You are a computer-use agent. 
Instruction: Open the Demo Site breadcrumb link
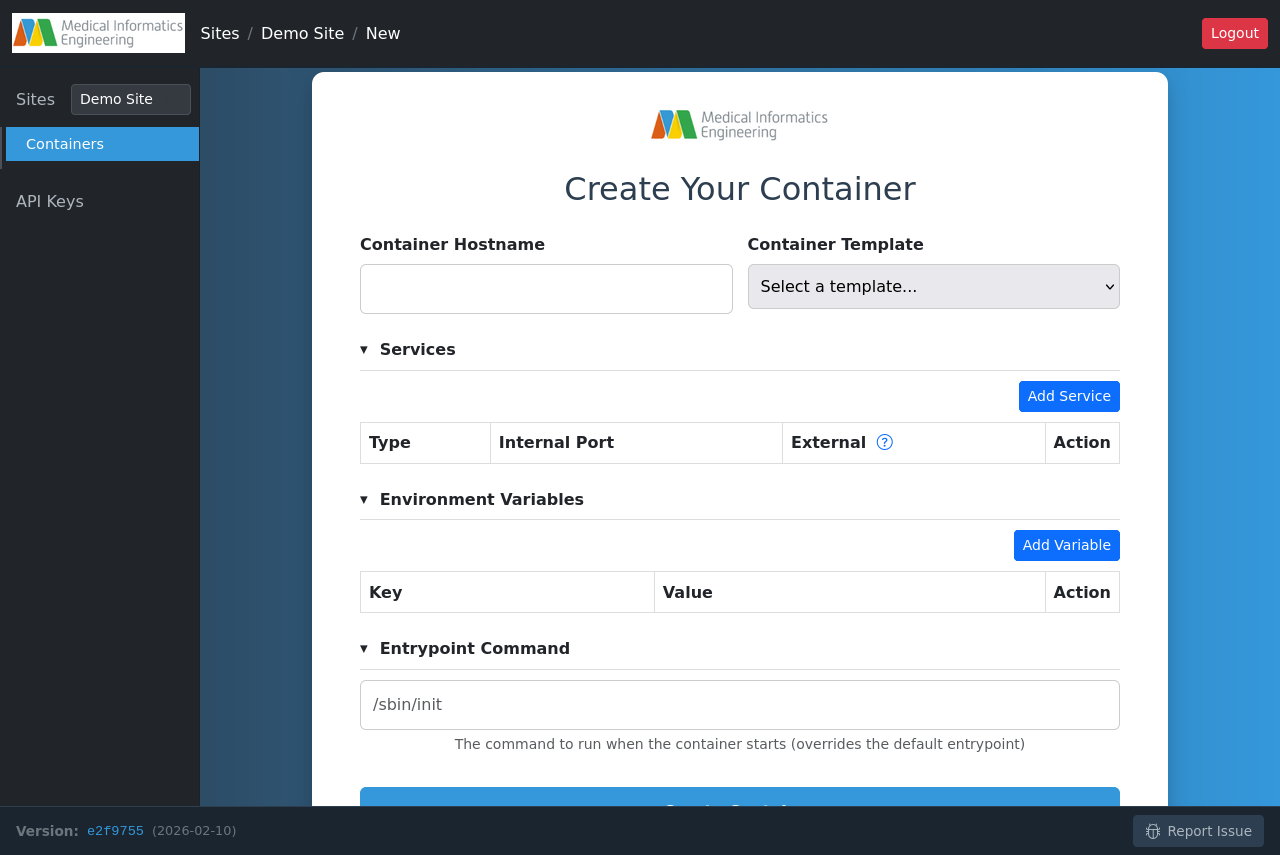point(302,33)
